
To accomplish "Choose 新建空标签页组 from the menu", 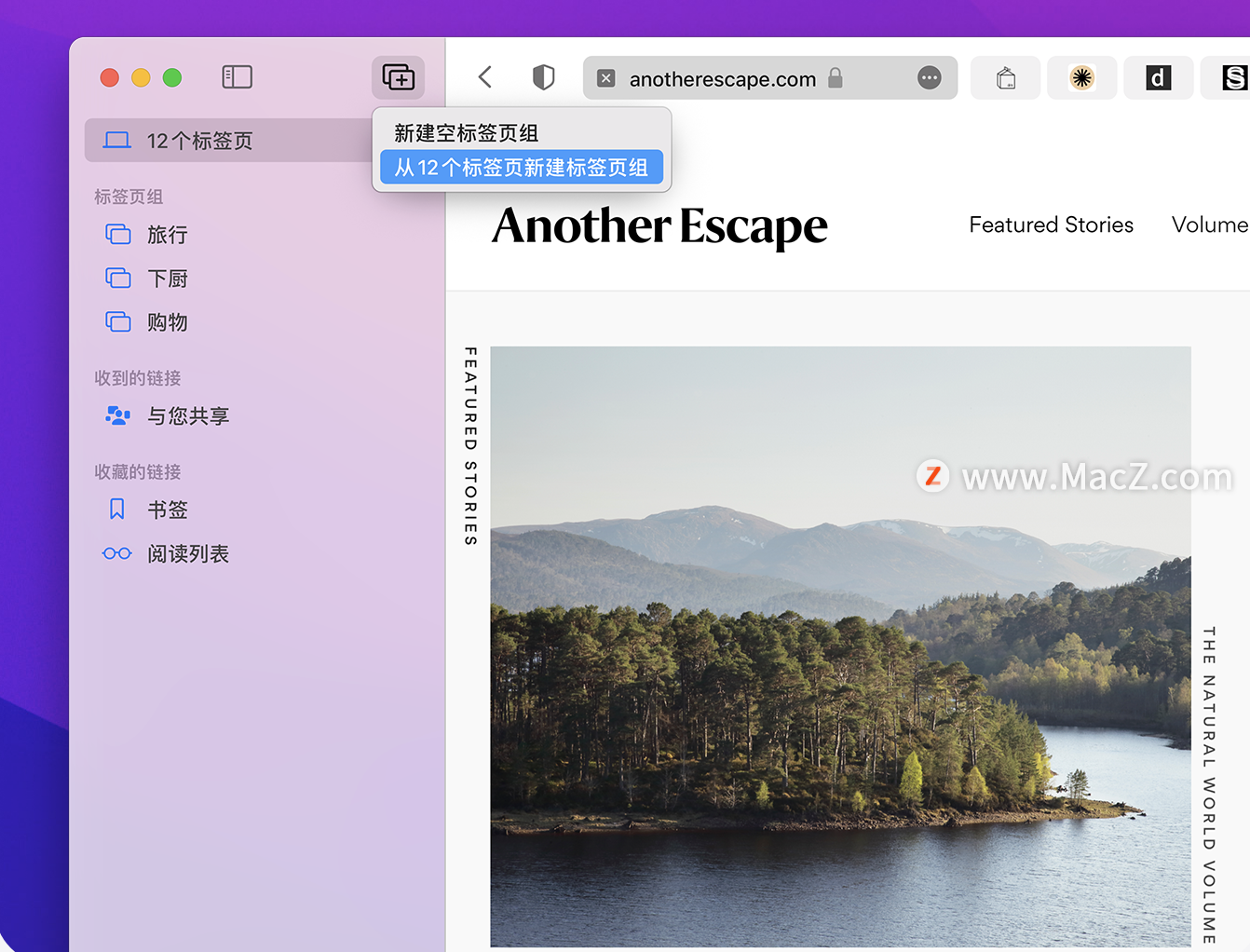I will point(522,133).
